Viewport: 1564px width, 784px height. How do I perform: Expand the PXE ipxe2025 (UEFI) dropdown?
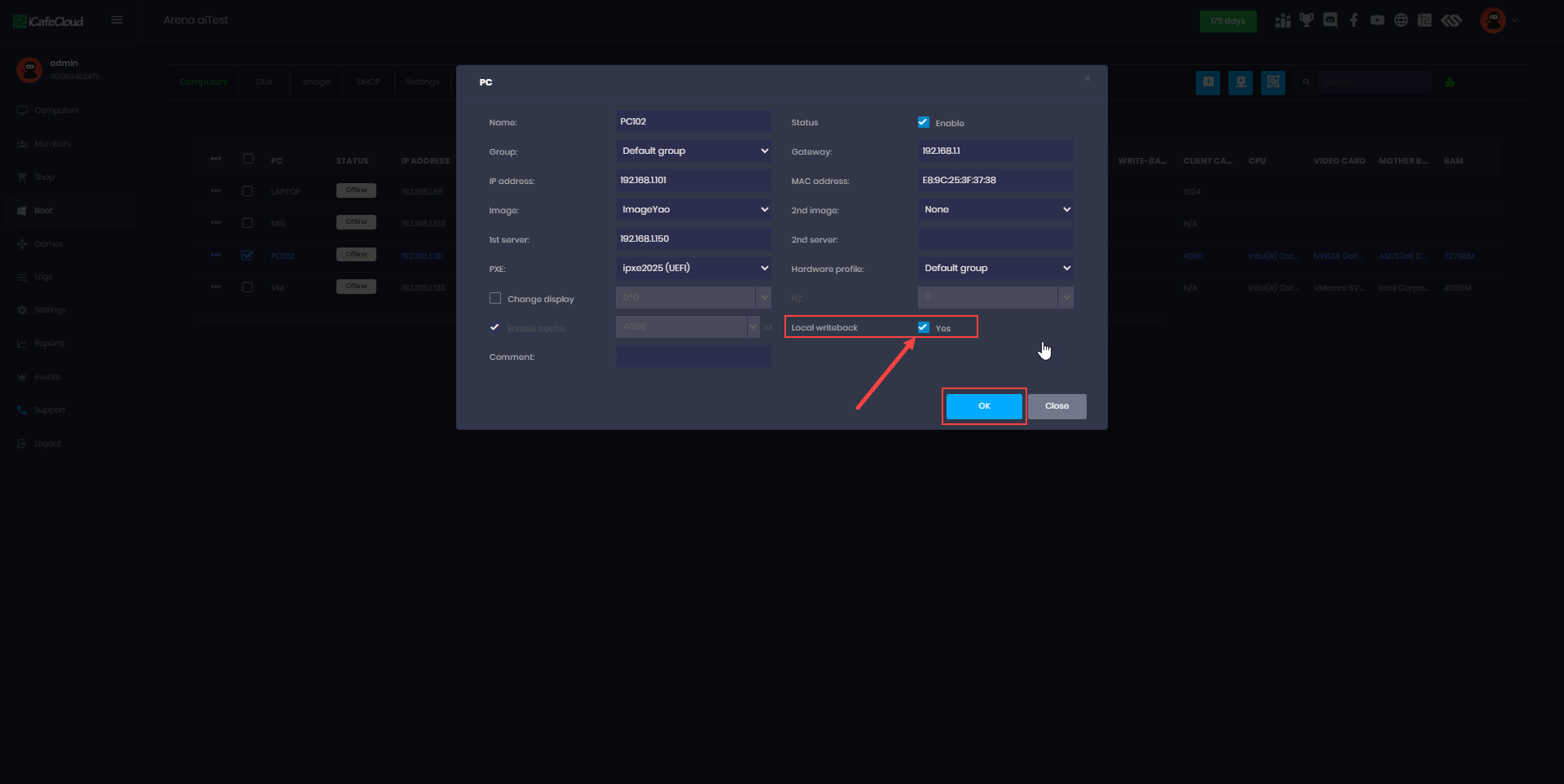693,268
